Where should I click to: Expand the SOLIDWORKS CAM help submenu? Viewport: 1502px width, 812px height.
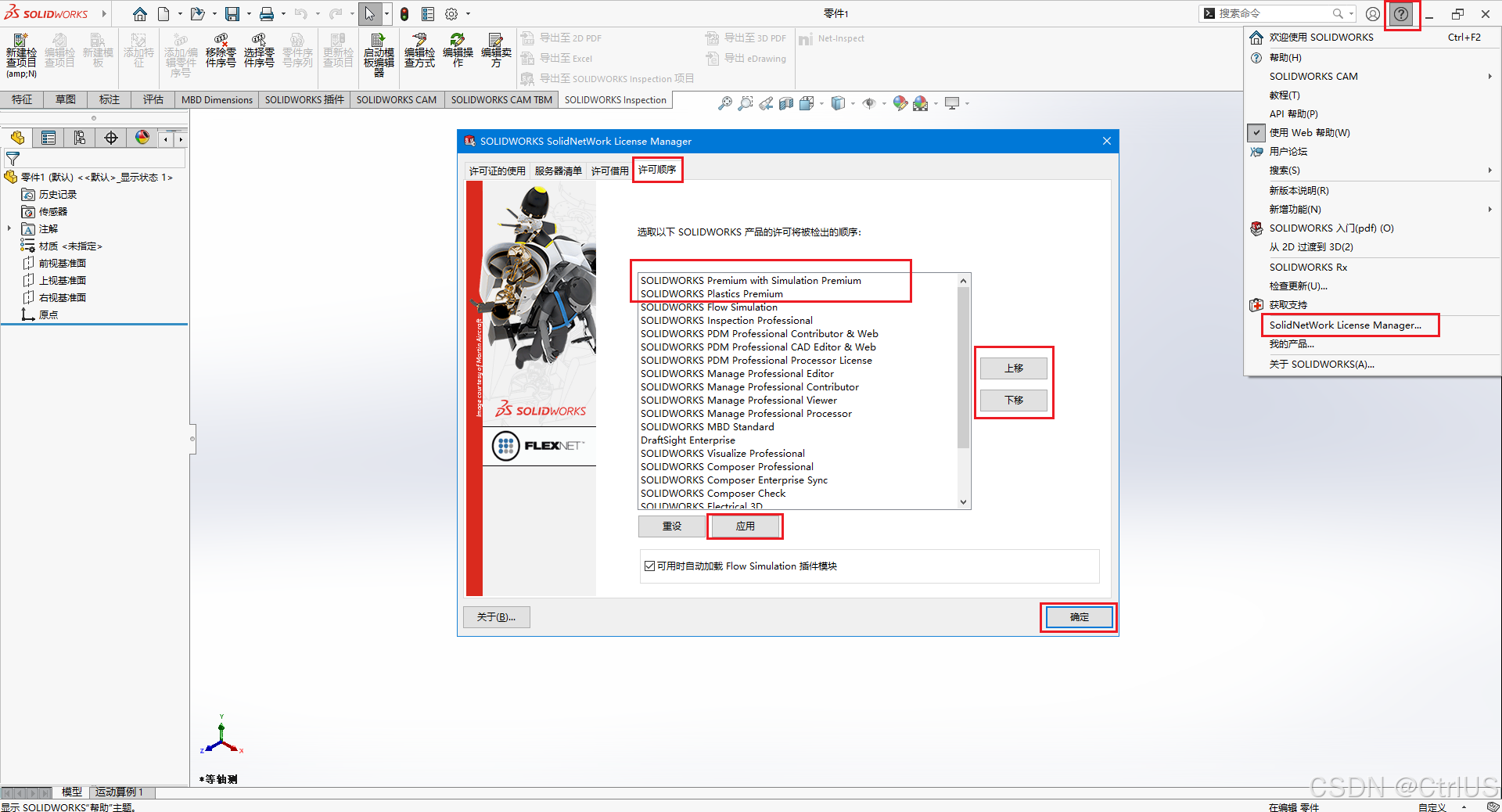(1489, 77)
